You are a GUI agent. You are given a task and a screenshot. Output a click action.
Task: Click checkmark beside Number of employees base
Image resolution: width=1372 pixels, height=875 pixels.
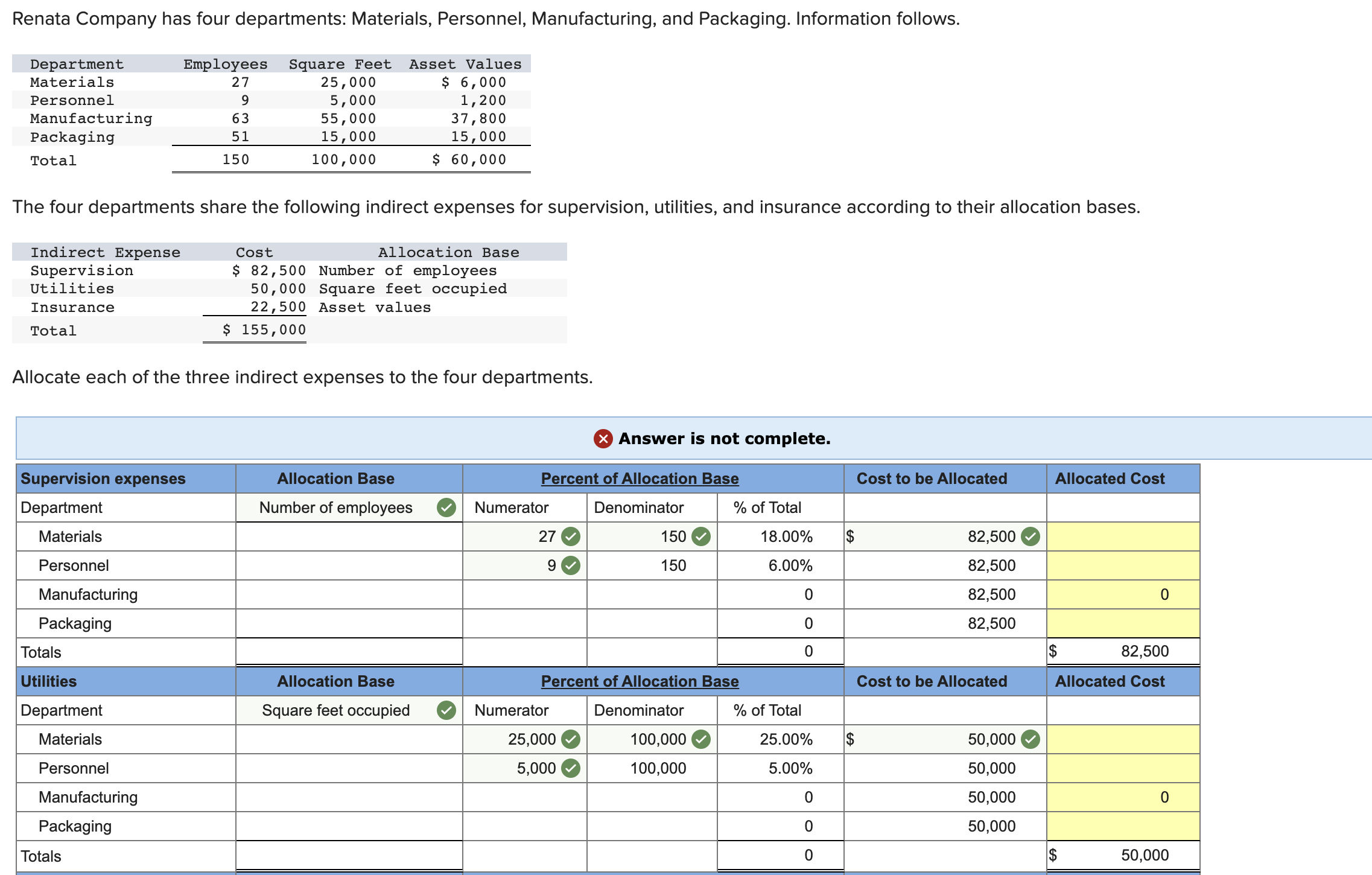click(x=446, y=507)
